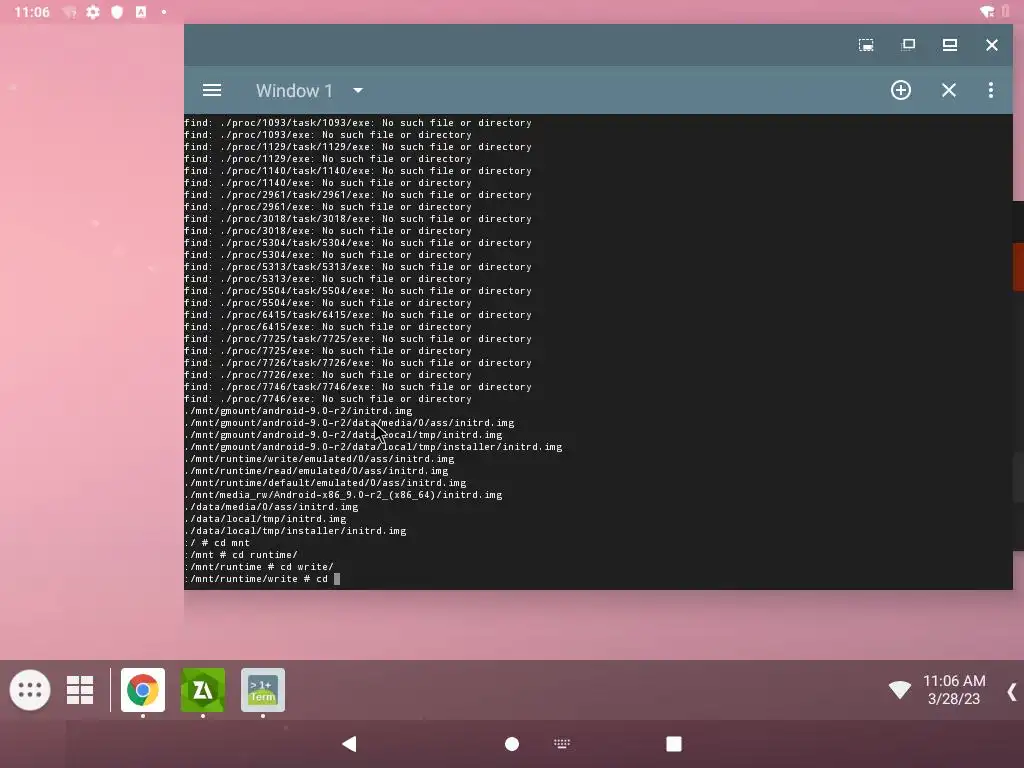This screenshot has width=1024, height=768.
Task: Click the taskbar clock 11:06 AM
Action: (953, 681)
